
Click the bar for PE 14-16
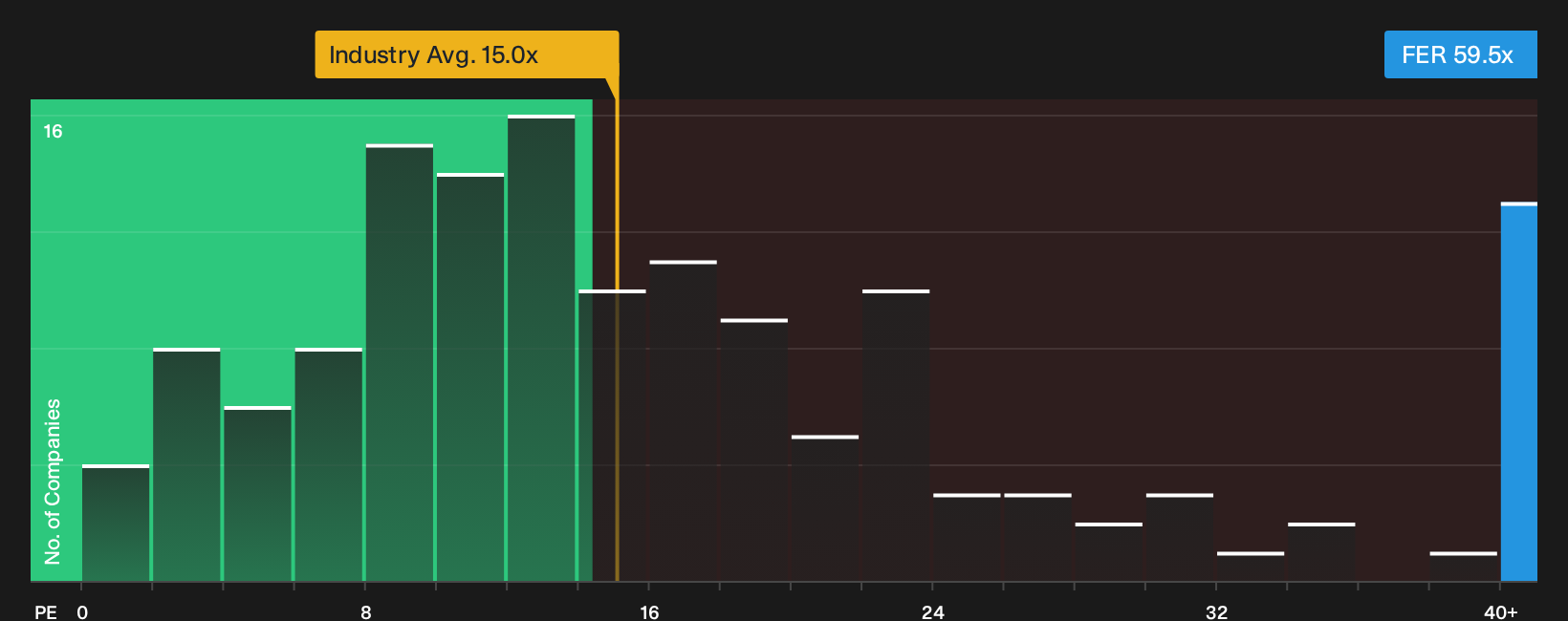coord(612,436)
